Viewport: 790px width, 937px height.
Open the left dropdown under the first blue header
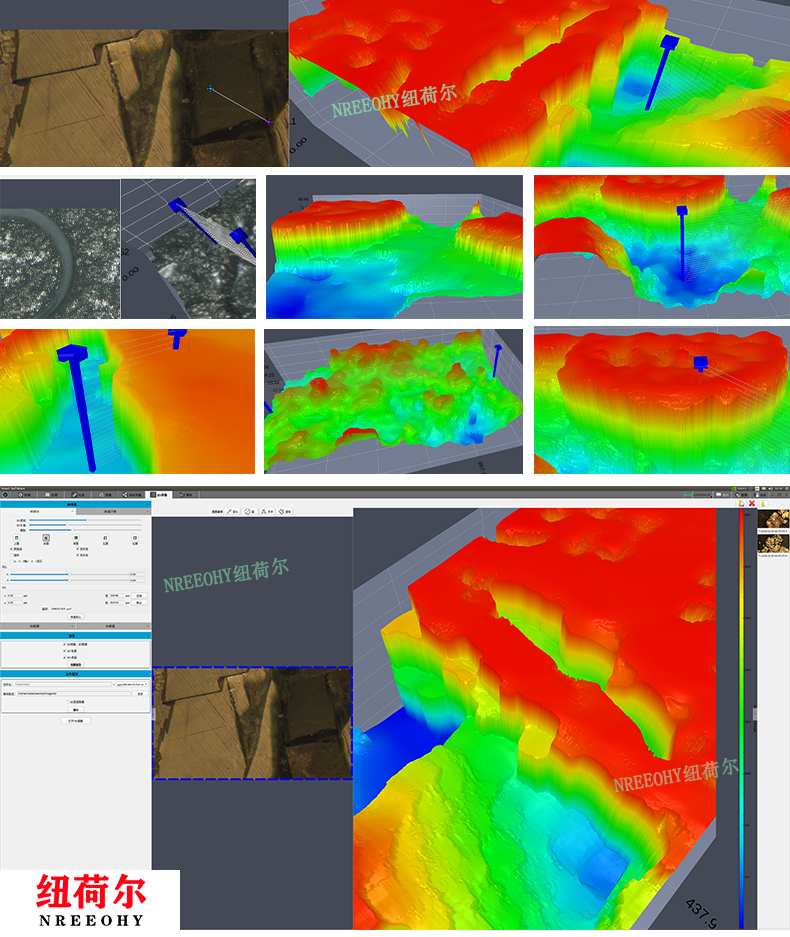coord(38,512)
